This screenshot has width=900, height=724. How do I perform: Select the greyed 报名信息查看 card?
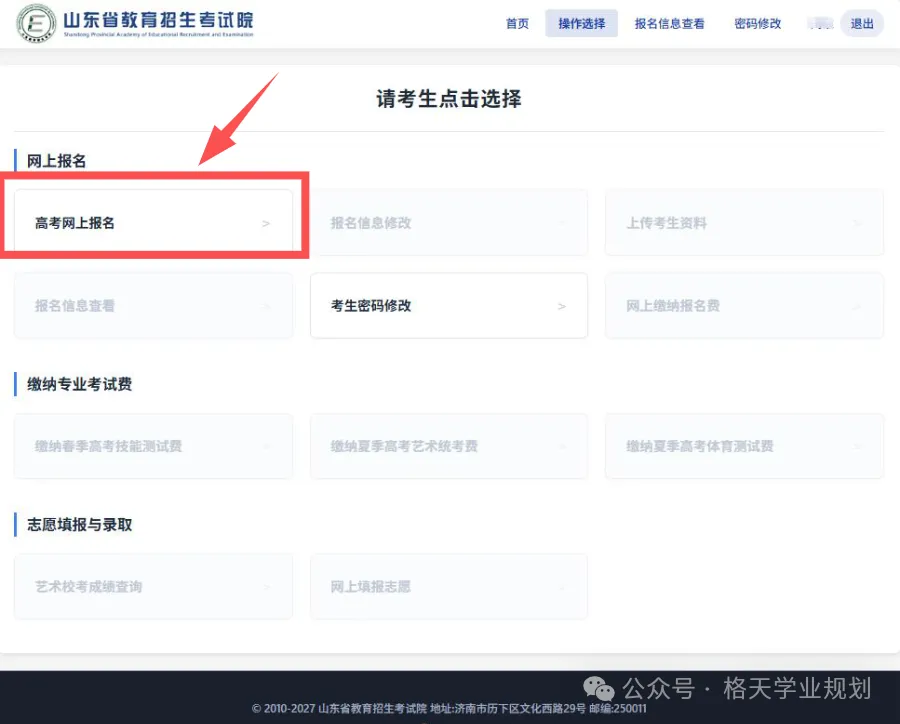[153, 305]
